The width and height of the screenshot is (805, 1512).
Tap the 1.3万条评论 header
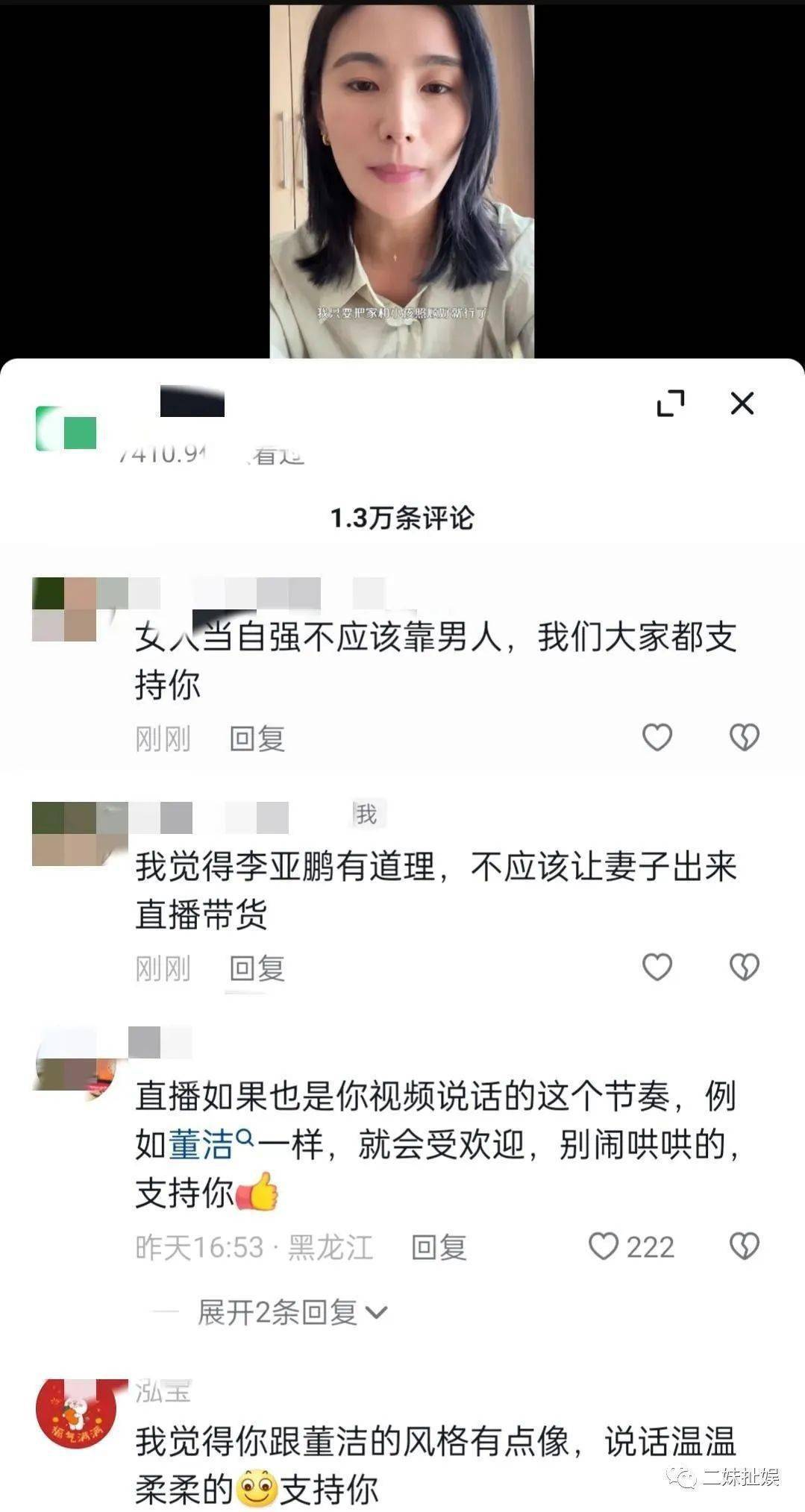pos(402,518)
